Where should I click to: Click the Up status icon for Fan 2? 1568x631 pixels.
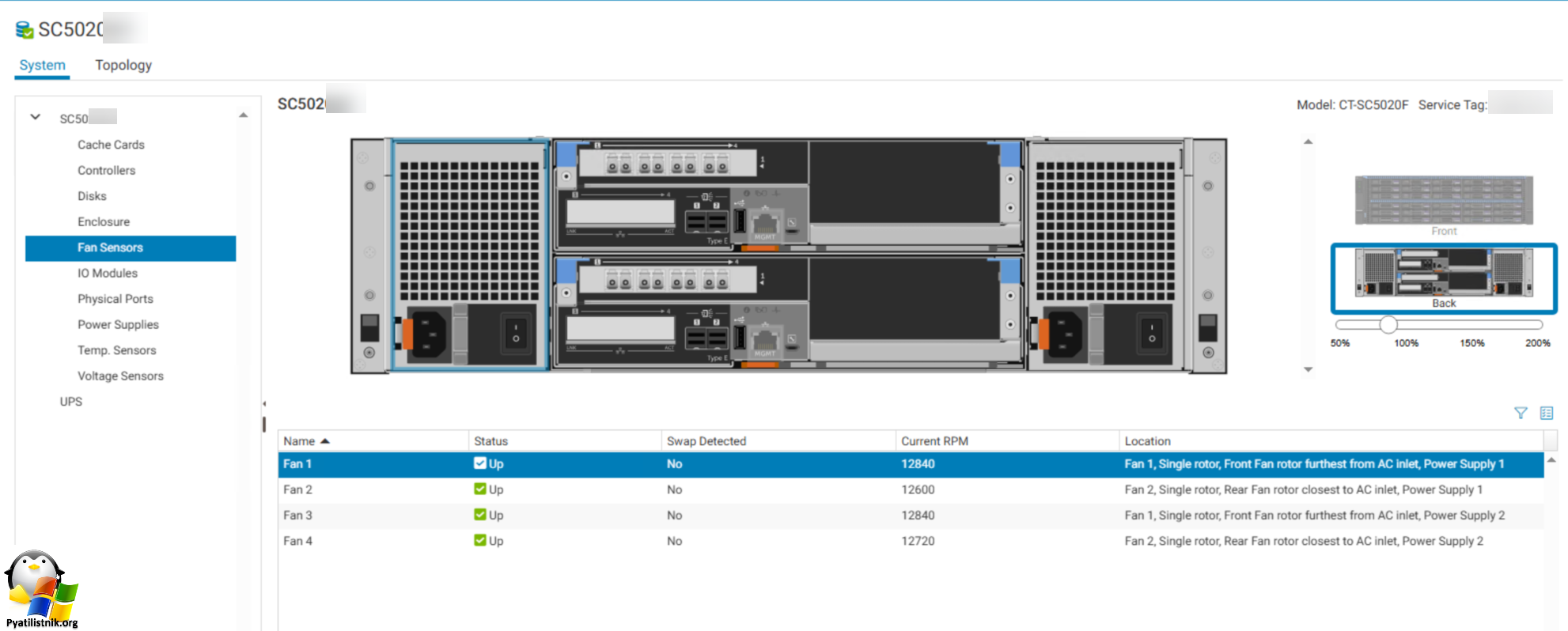pyautogui.click(x=480, y=489)
